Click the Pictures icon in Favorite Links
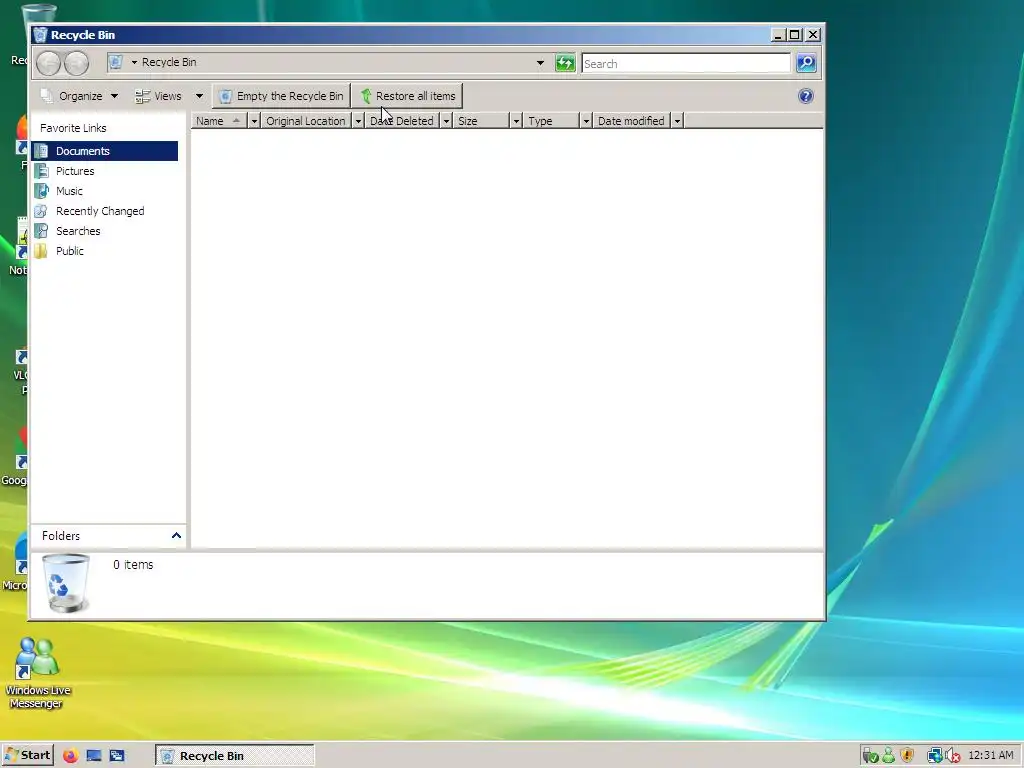Screen dimensions: 1024x768 pos(41,171)
